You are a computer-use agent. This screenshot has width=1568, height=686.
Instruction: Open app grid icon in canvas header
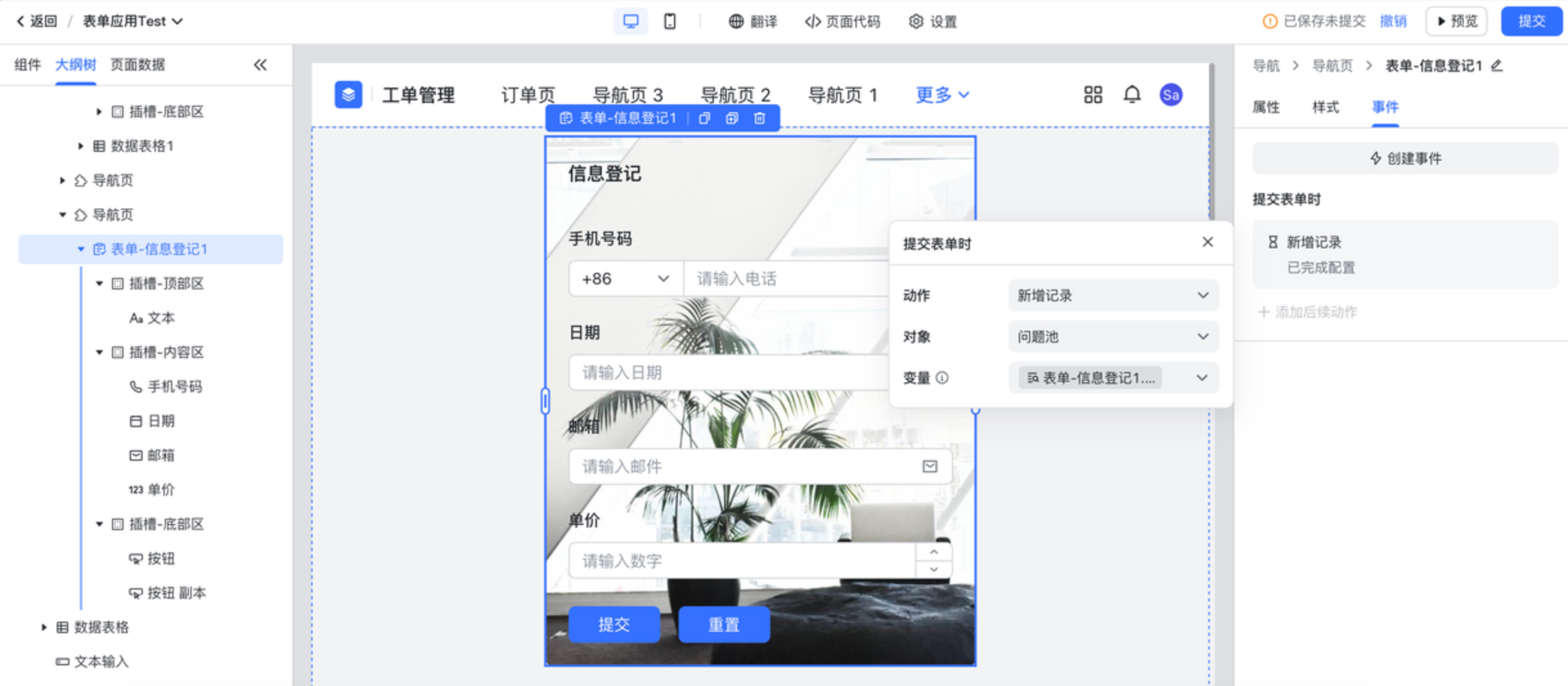click(x=1093, y=95)
